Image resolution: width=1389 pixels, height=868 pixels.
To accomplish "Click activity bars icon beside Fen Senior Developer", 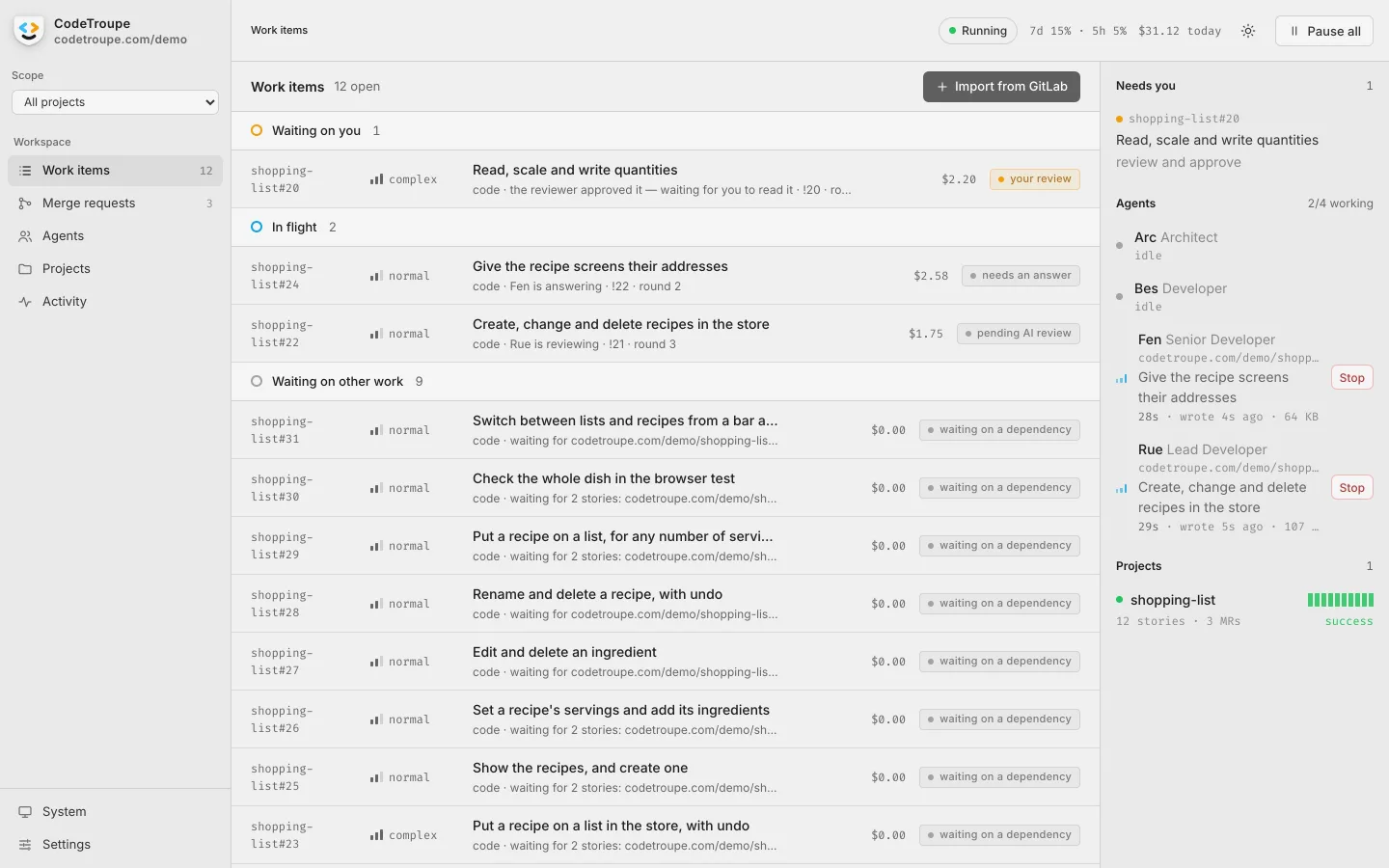I will [x=1122, y=378].
